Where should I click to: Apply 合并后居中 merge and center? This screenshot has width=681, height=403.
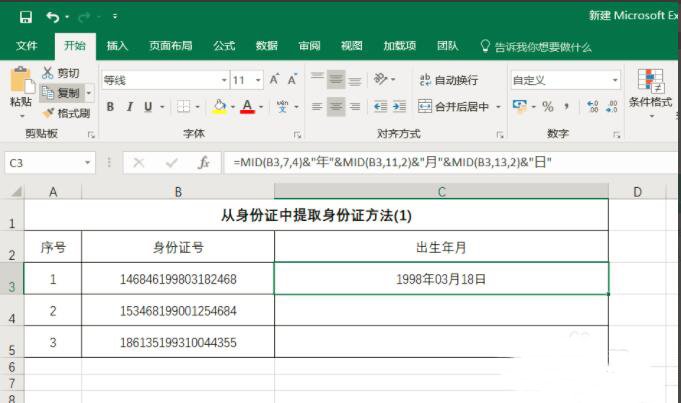(x=453, y=106)
